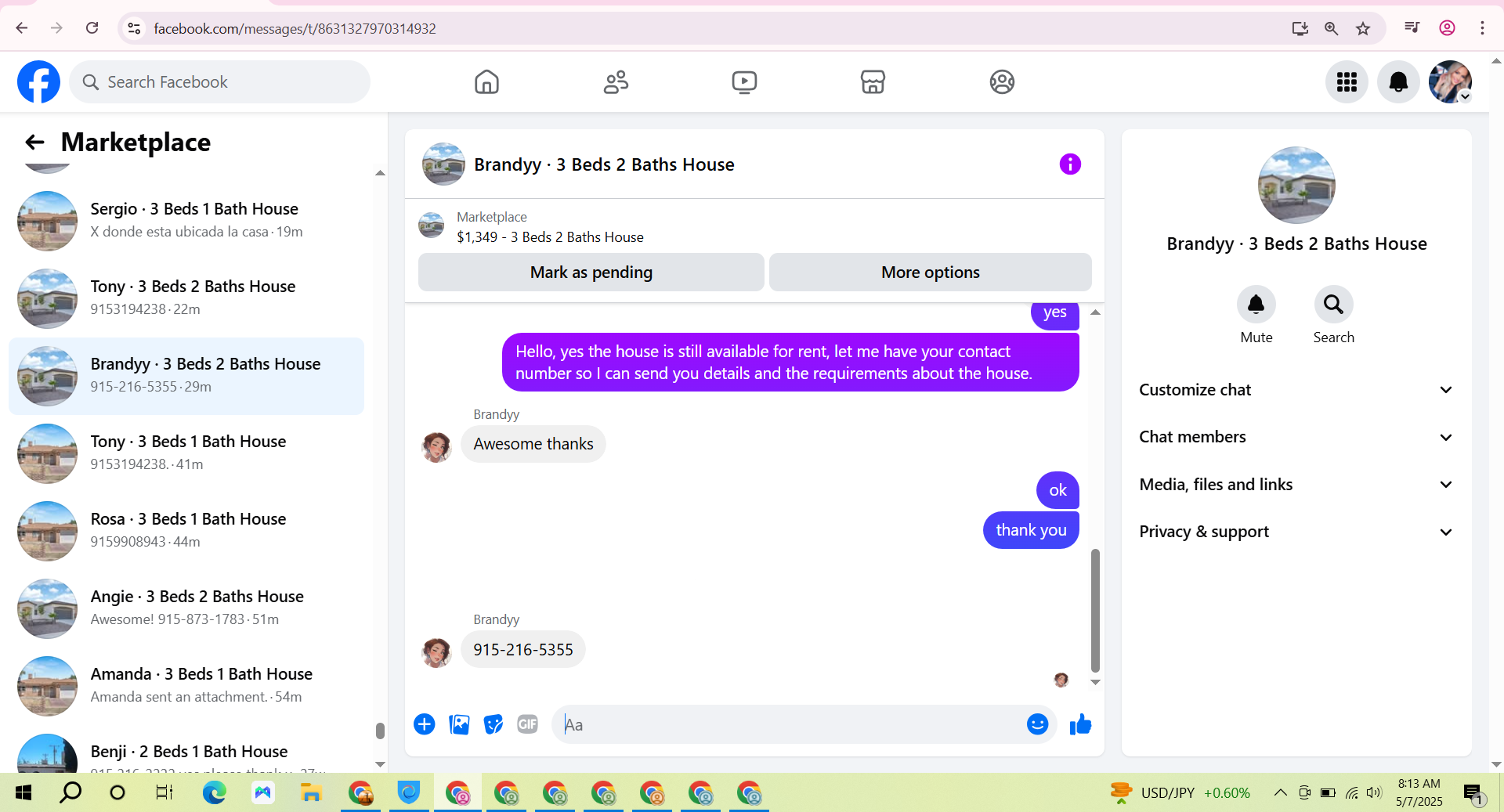Open the notifications bell icon
This screenshot has height=812, width=1504.
(1398, 81)
